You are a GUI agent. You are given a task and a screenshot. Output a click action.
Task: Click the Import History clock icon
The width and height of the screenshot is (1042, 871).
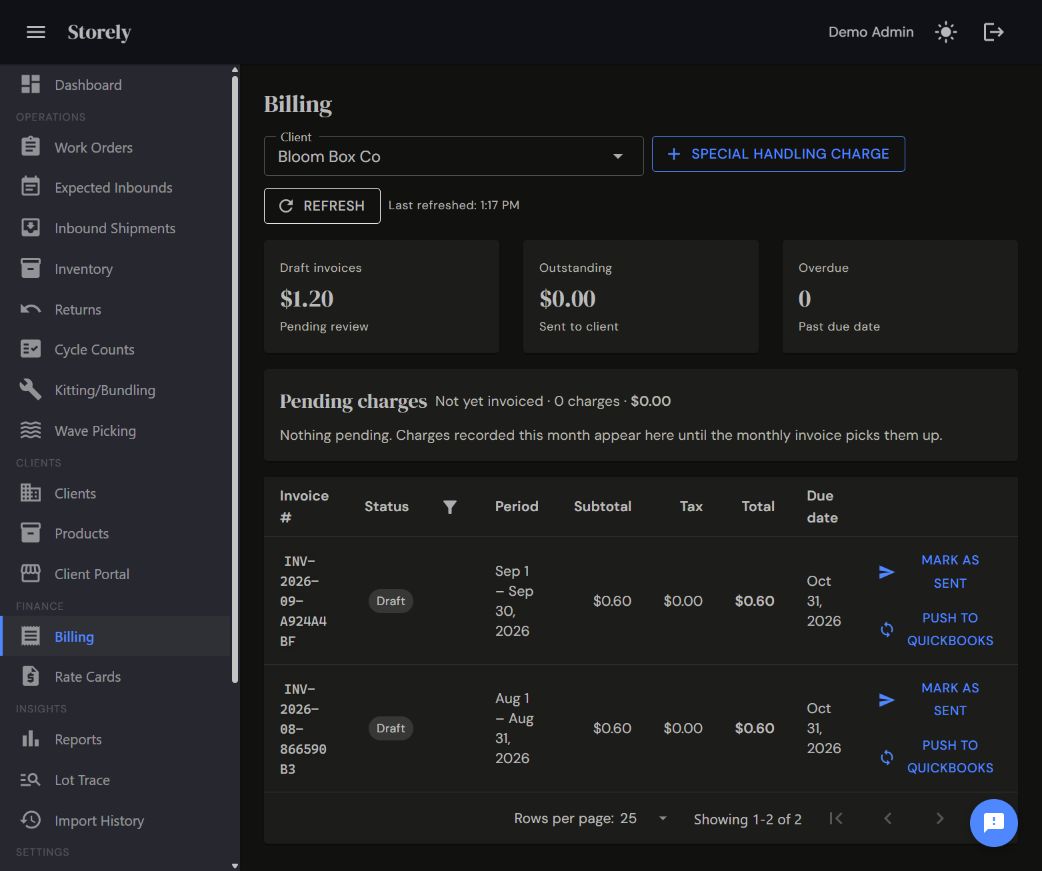pos(31,820)
